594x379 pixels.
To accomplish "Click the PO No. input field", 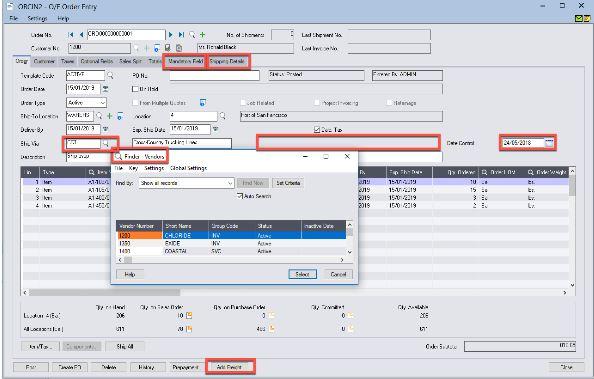I will click(x=214, y=75).
